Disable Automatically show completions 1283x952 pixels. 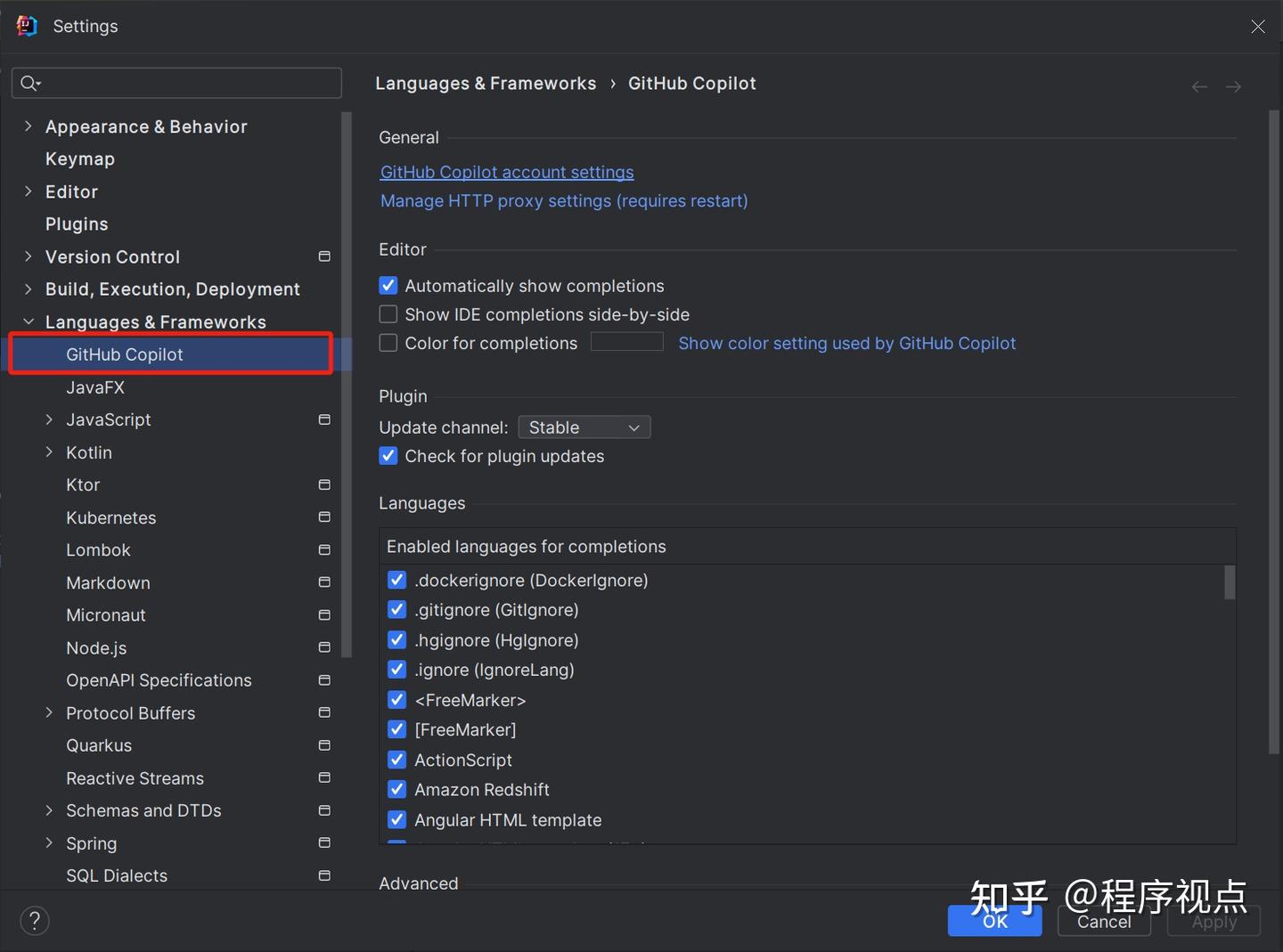coord(388,285)
